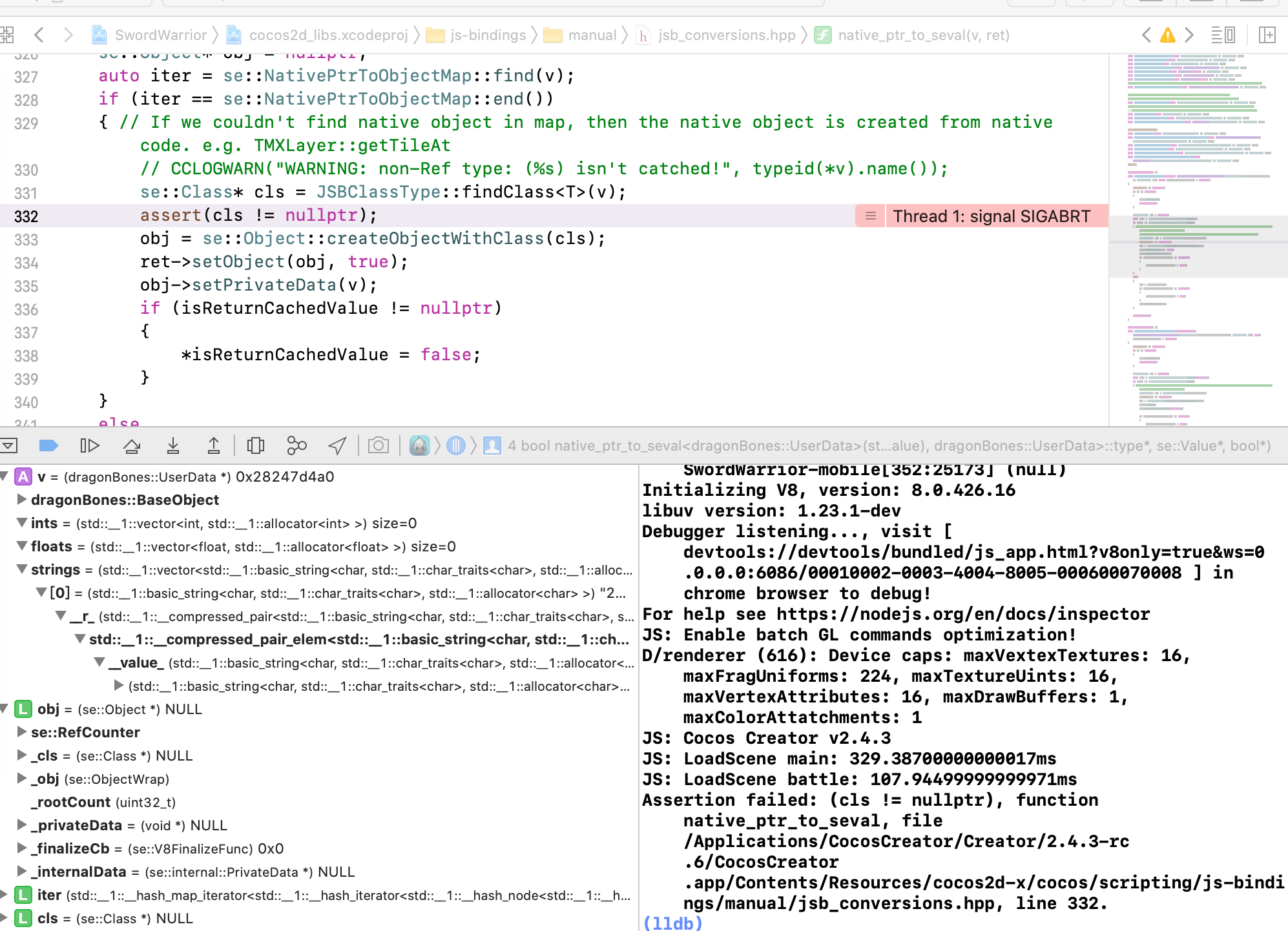Click Continue program execution button

coord(89,445)
